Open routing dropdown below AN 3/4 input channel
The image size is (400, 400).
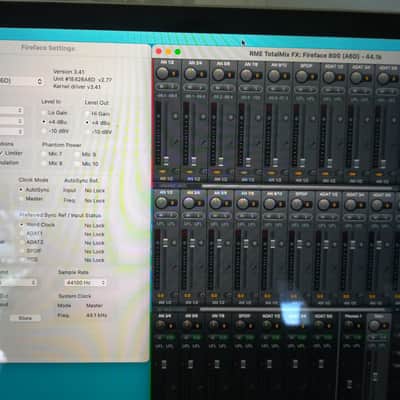[193, 179]
